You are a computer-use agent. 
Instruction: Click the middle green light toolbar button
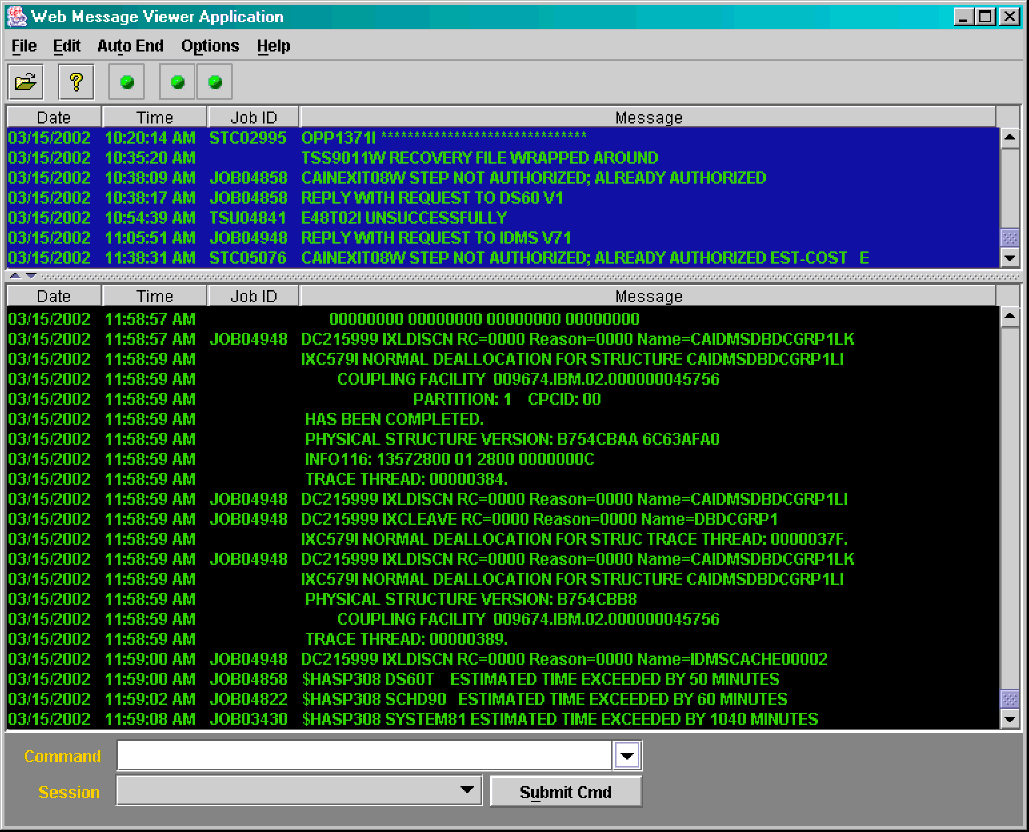[x=177, y=82]
